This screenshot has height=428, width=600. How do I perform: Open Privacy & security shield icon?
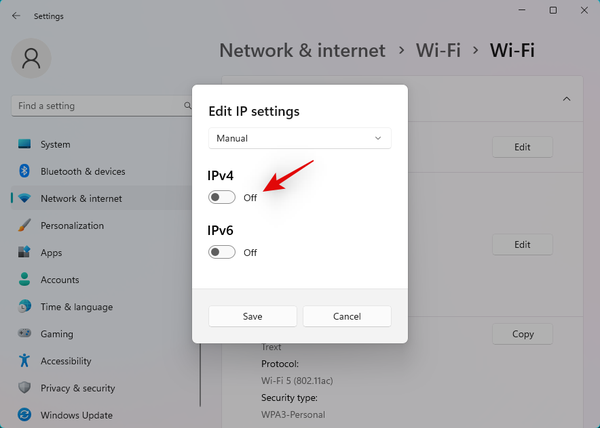[24, 387]
